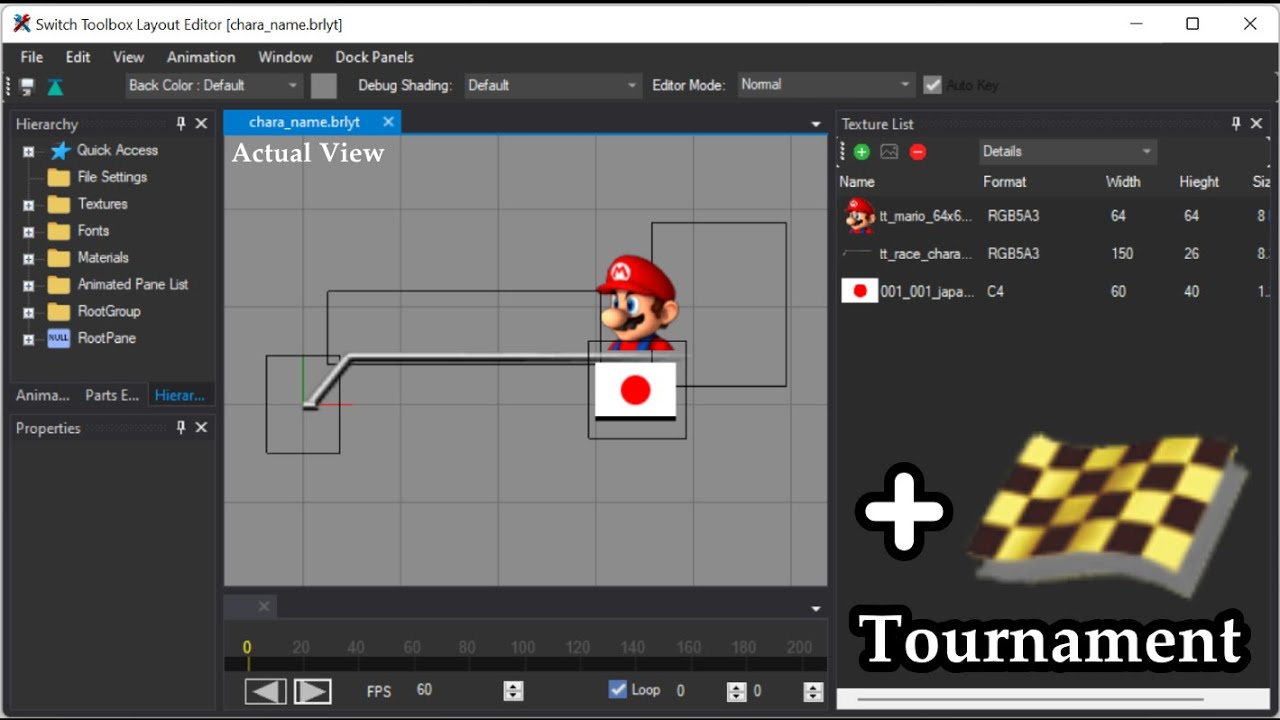Select the 001_001_japan flag texture row
Screen dimensions: 1280x720
tap(1054, 292)
